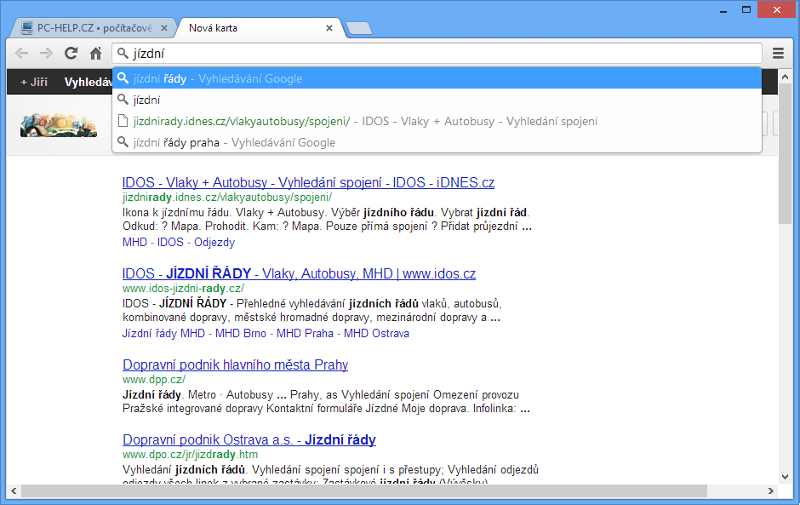The image size is (800, 505).
Task: Click the MHD Praha sublink
Action: (x=305, y=333)
